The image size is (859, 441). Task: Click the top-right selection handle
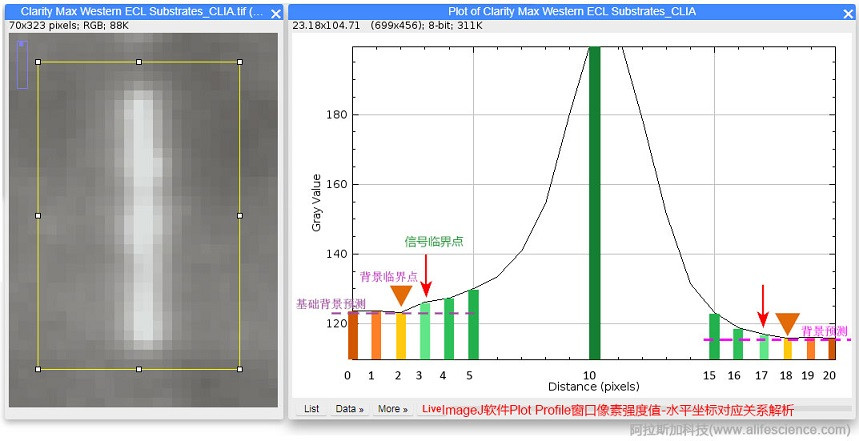[240, 62]
